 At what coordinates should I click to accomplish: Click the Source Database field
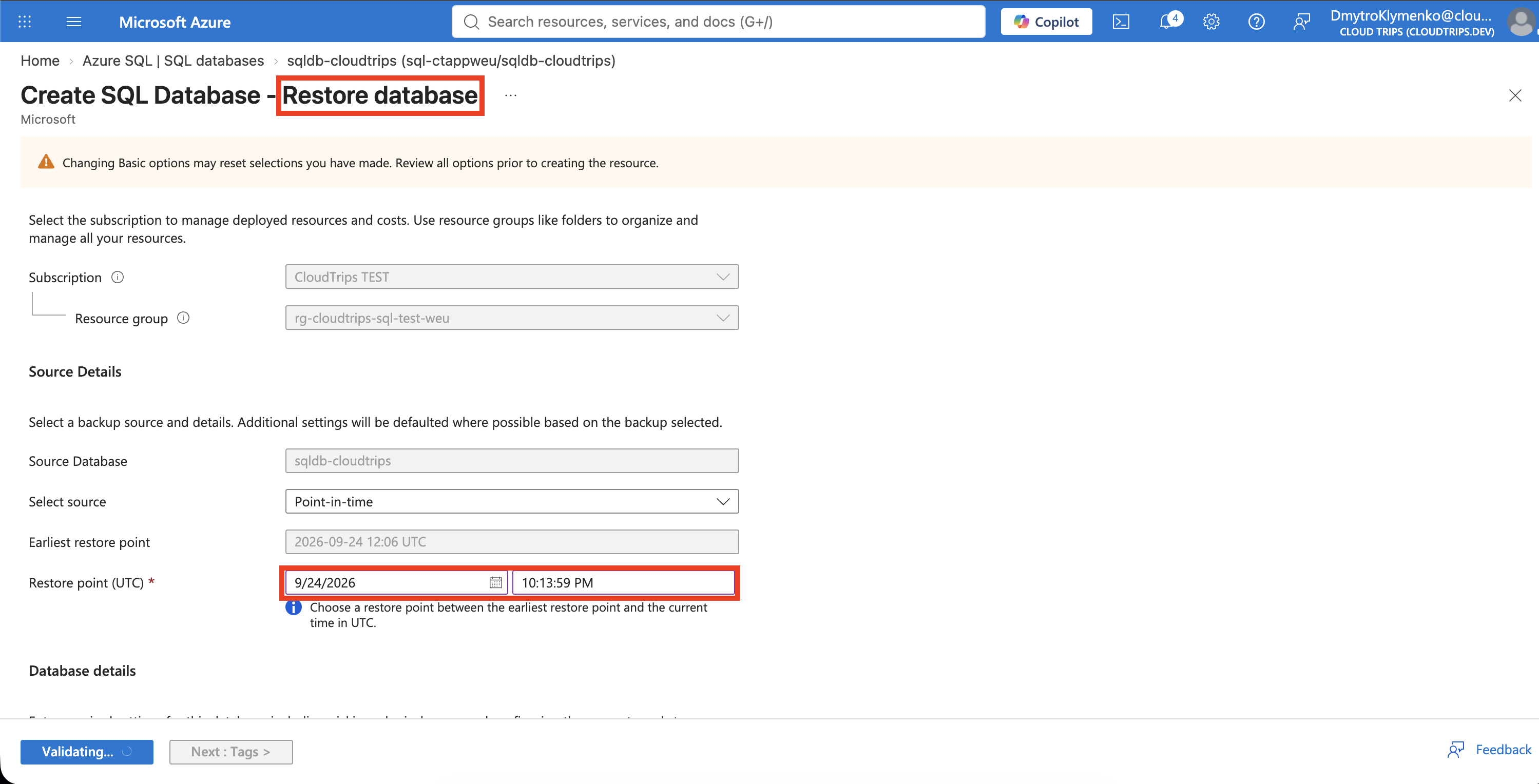[512, 461]
